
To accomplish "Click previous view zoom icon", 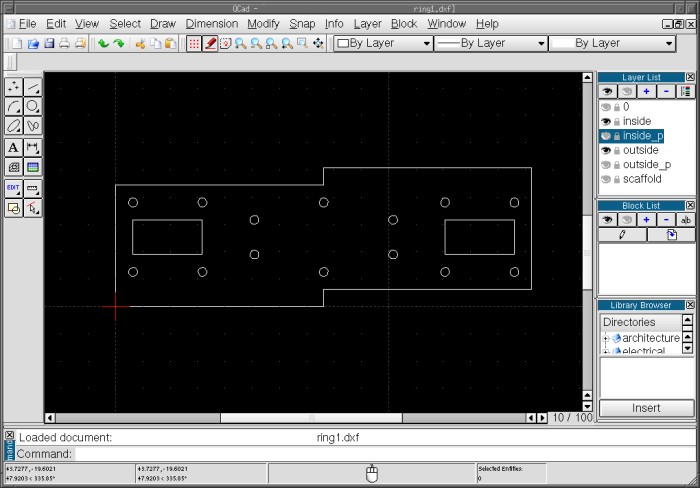I will (287, 43).
